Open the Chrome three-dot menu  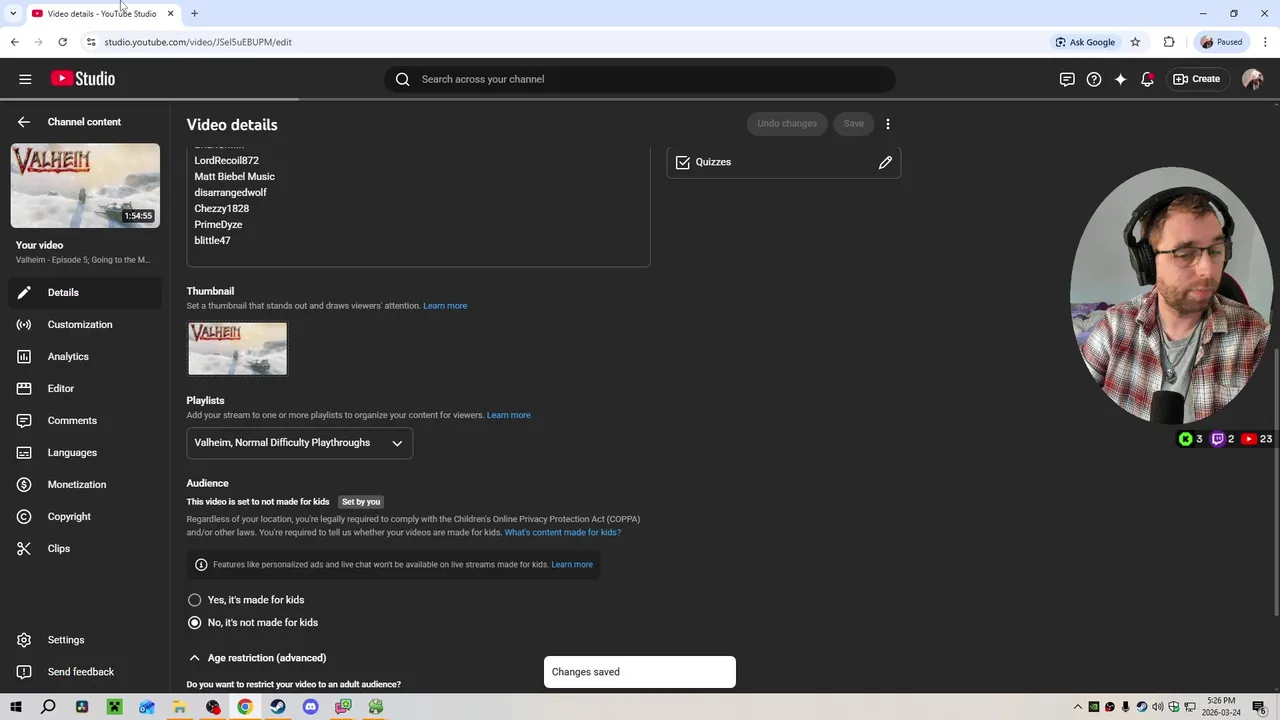pyautogui.click(x=1265, y=42)
